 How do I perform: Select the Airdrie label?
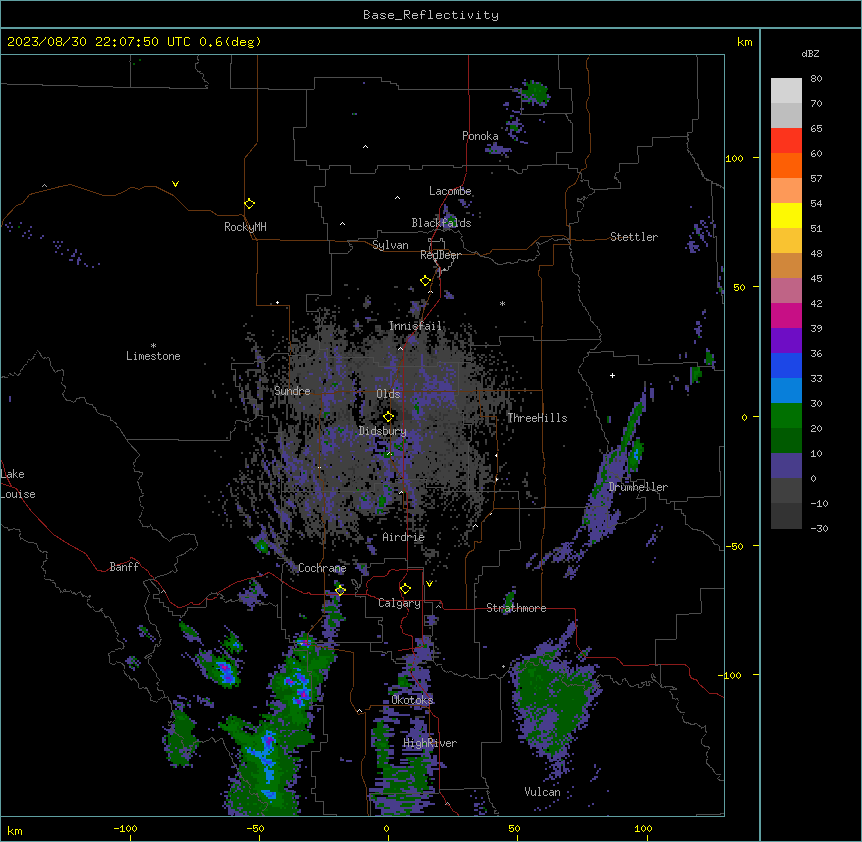point(403,537)
